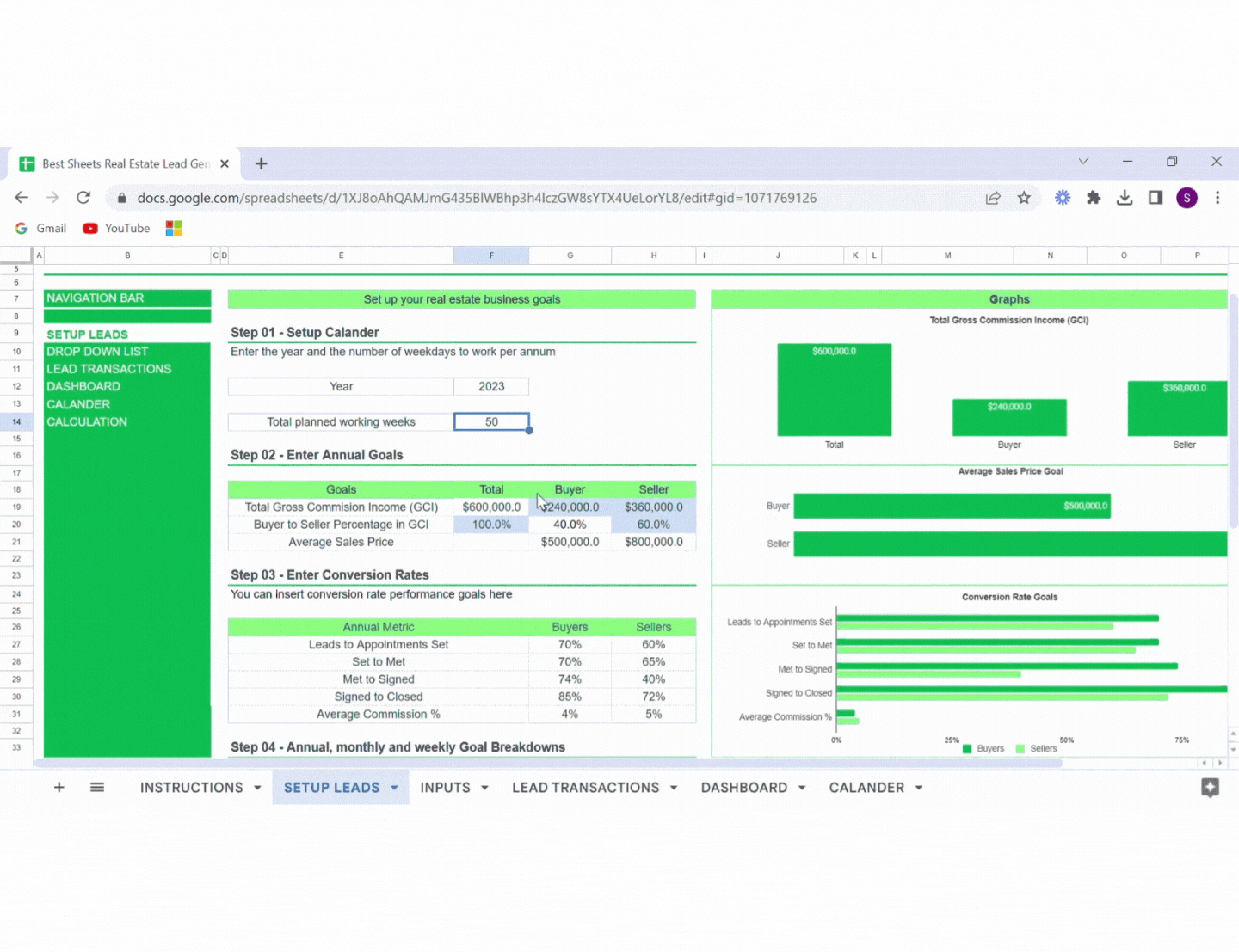Click the Explore icon at bottom right
This screenshot has width=1239, height=952.
pos(1210,788)
